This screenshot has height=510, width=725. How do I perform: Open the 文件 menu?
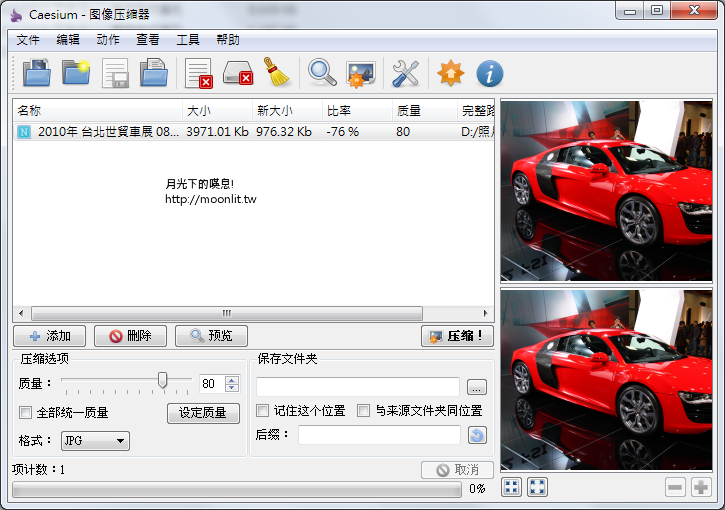[x=28, y=40]
